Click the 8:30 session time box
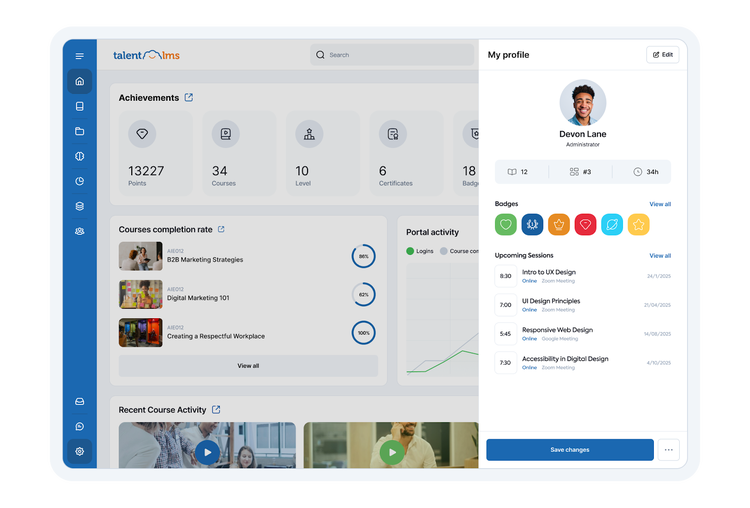 coord(506,276)
